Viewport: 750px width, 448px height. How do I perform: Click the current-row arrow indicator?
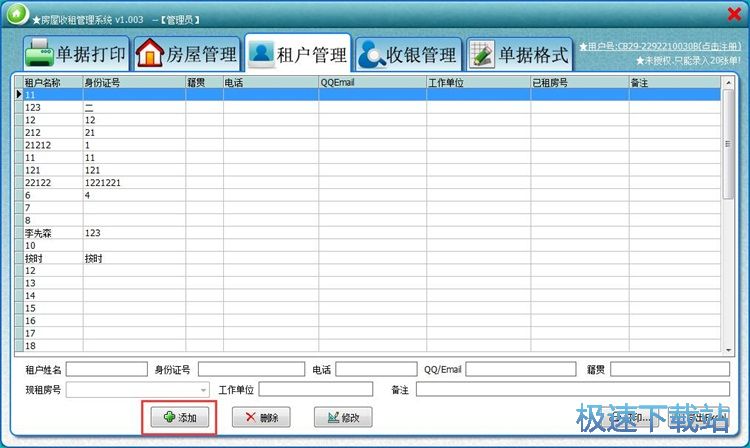19,94
